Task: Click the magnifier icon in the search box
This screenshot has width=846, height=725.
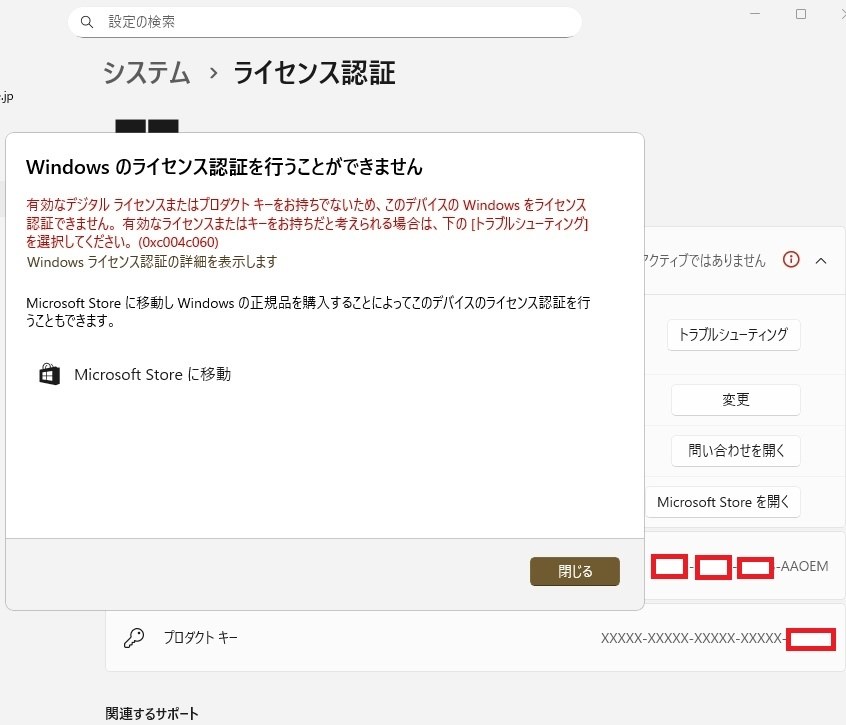Action: 87,21
